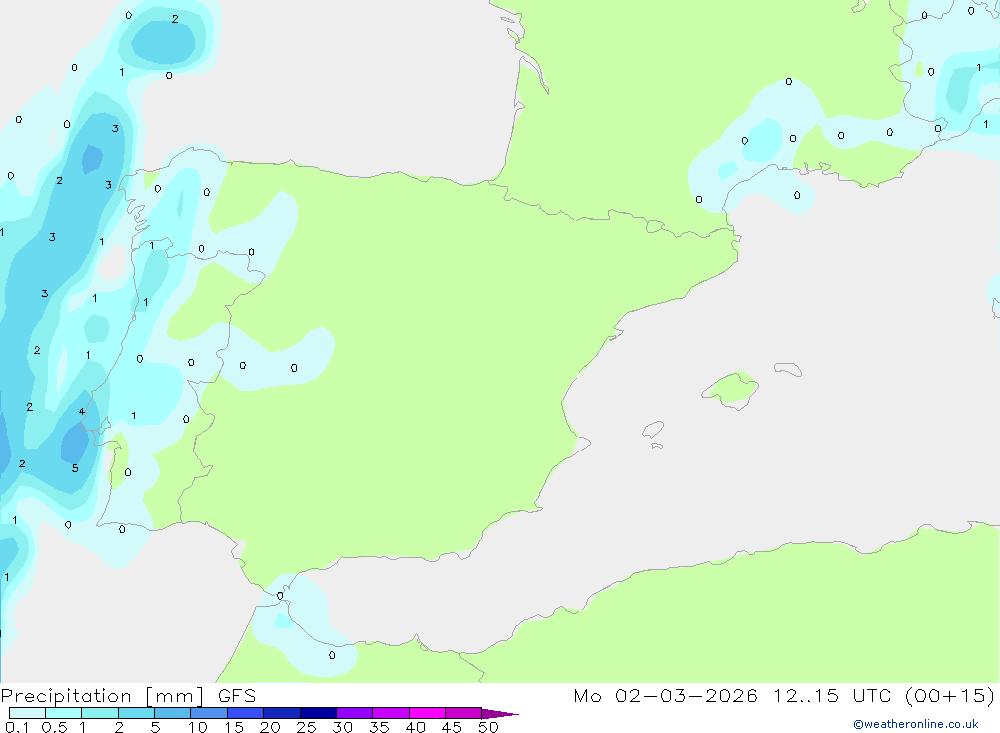Screen dimensions: 1000x733
Task: Click the 2–5 mm legend color segment
Action: tap(136, 713)
